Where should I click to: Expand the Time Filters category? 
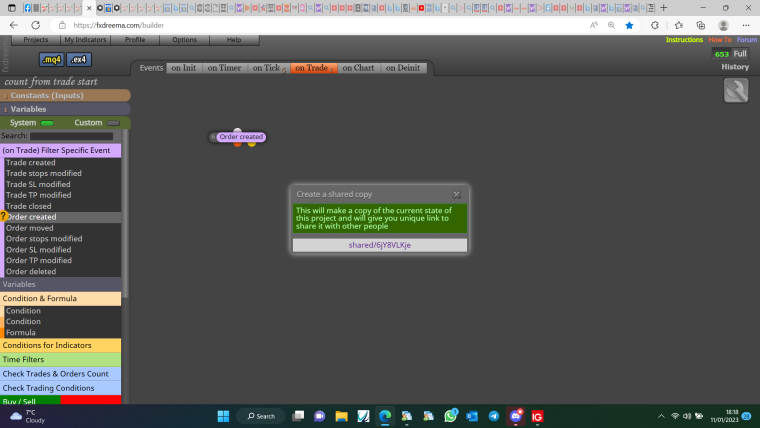click(x=61, y=359)
